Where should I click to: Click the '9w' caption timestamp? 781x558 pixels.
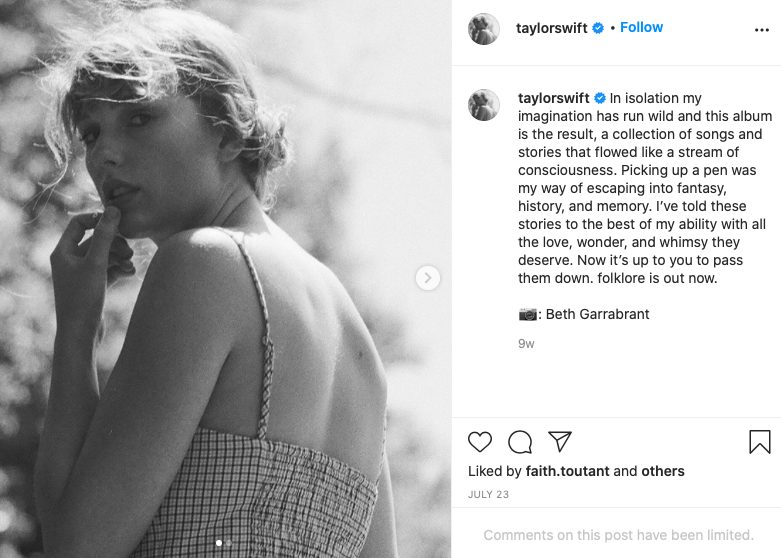(526, 344)
